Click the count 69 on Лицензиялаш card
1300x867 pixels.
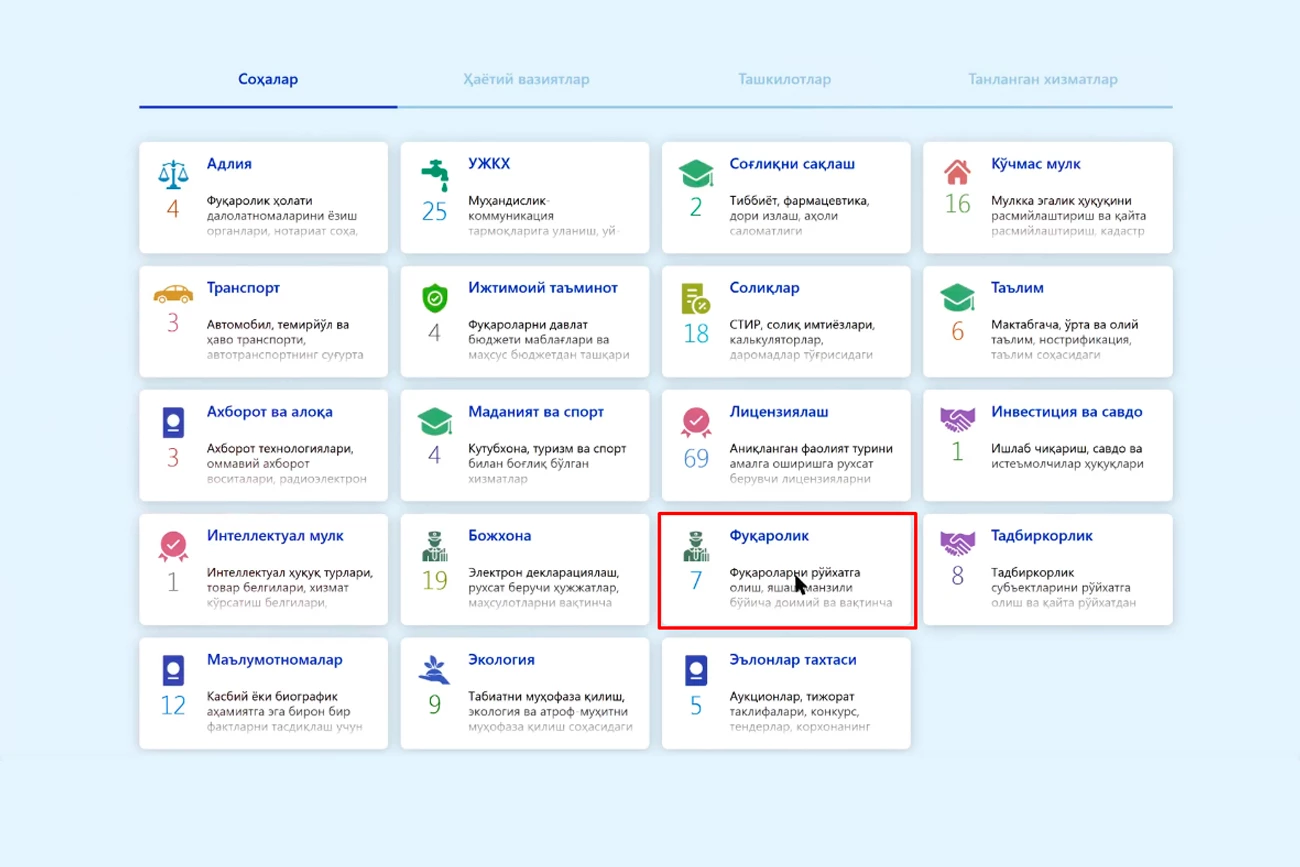696,458
